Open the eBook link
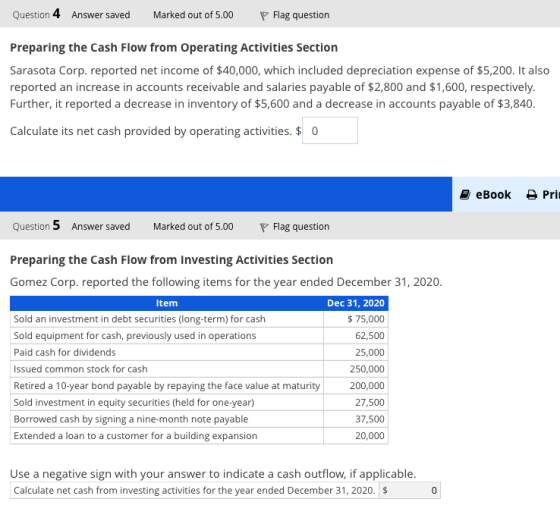The image size is (560, 521). tap(493, 195)
